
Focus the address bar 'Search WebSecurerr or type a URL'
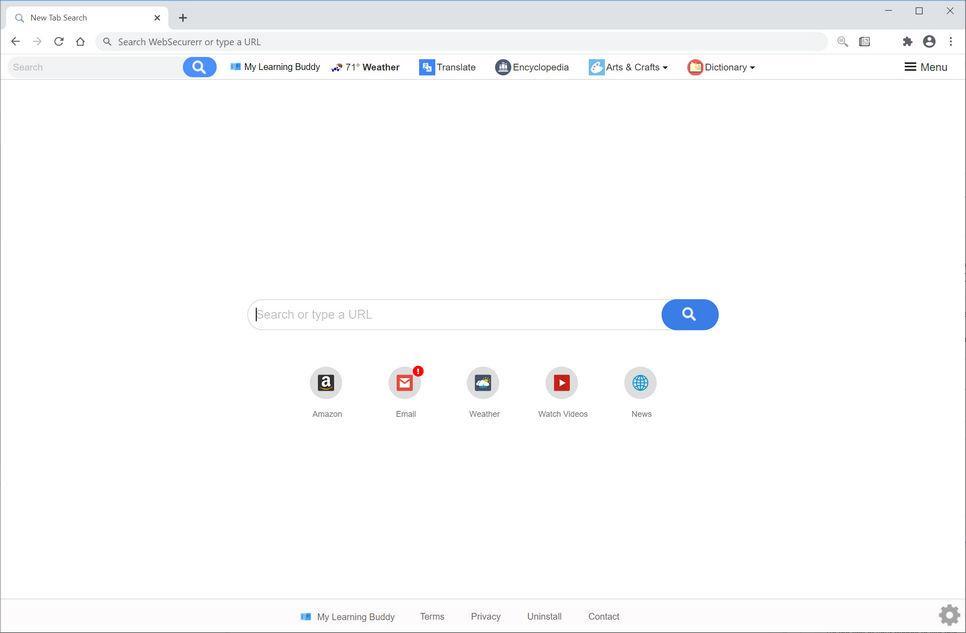[461, 41]
